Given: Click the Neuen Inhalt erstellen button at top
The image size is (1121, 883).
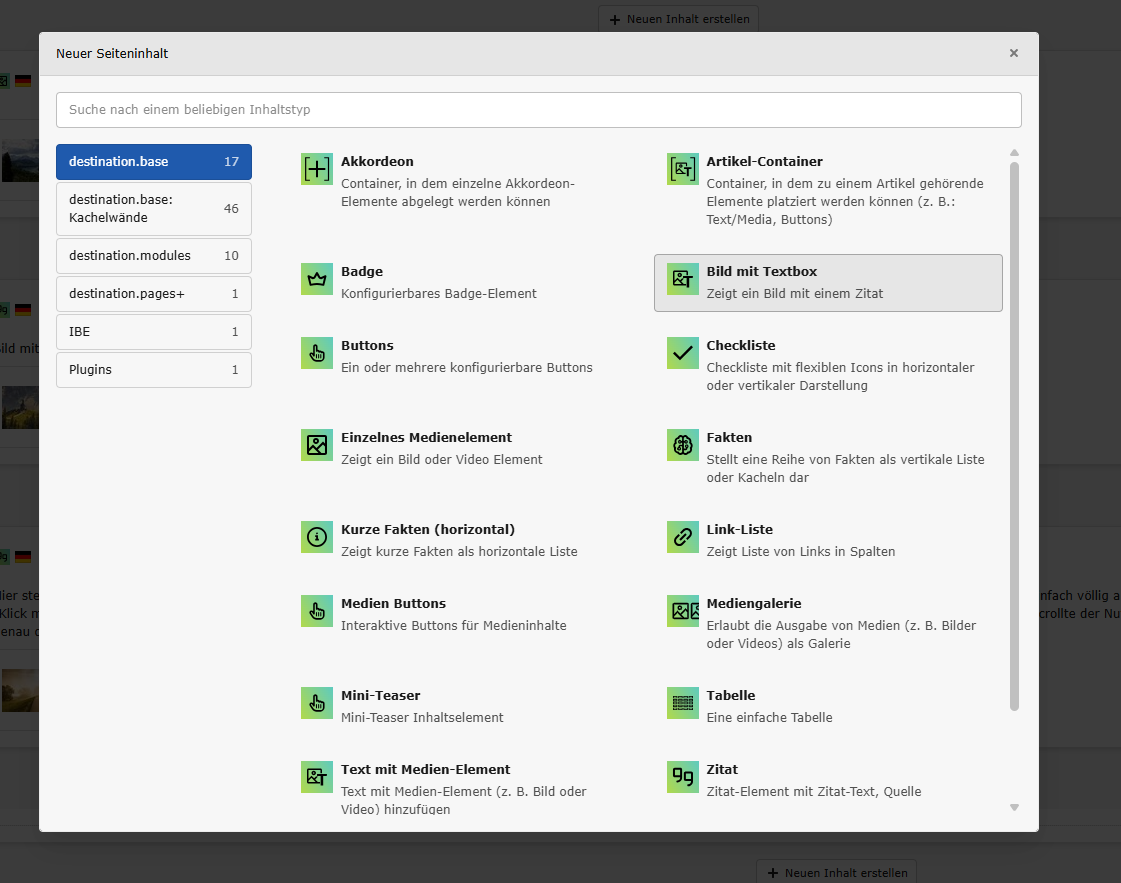Looking at the screenshot, I should pos(679,19).
